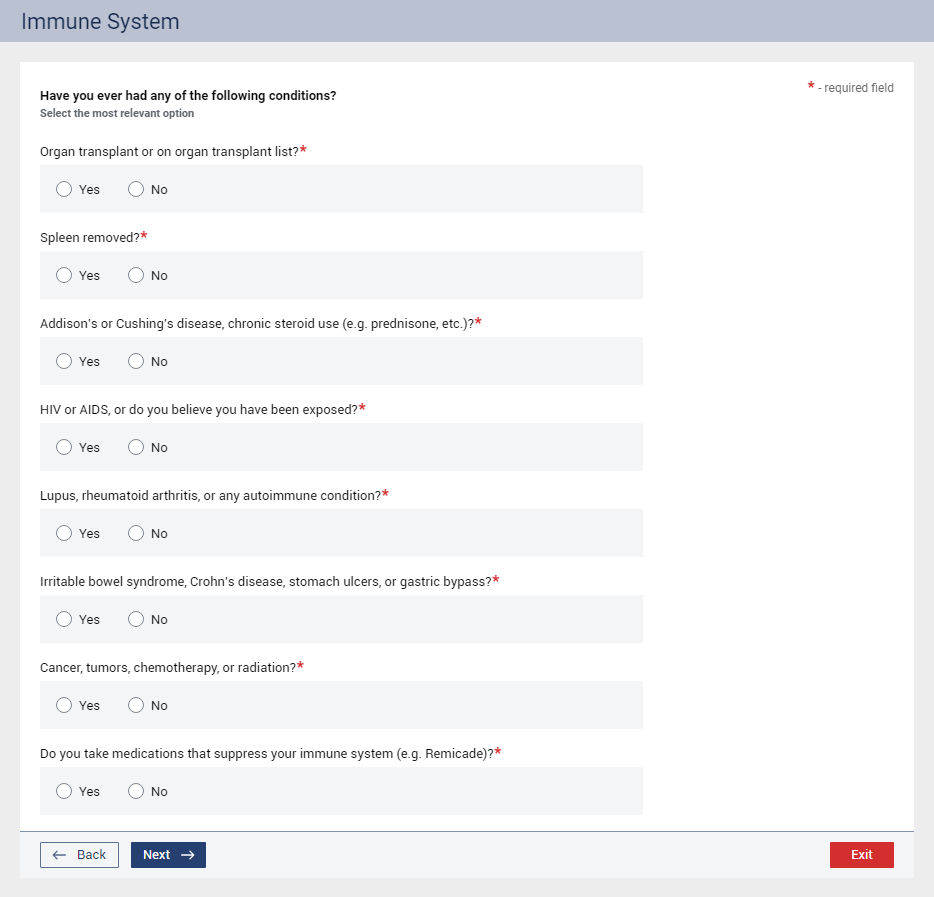Choose Yes for irritable bowel syndrome question
934x897 pixels.
click(x=64, y=619)
